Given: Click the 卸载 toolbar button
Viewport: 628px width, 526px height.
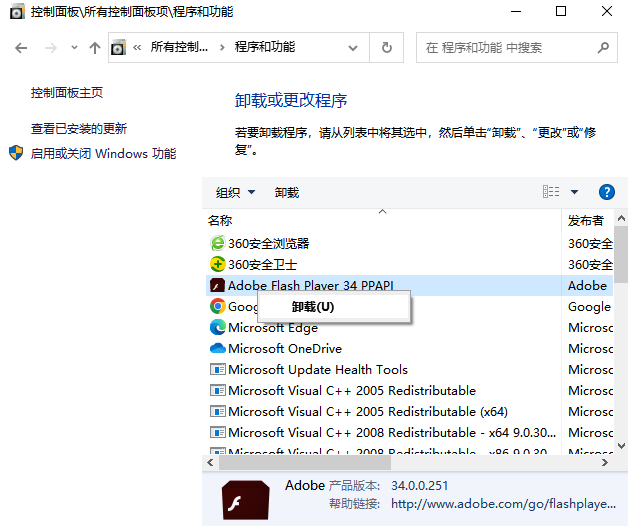Looking at the screenshot, I should tap(287, 192).
